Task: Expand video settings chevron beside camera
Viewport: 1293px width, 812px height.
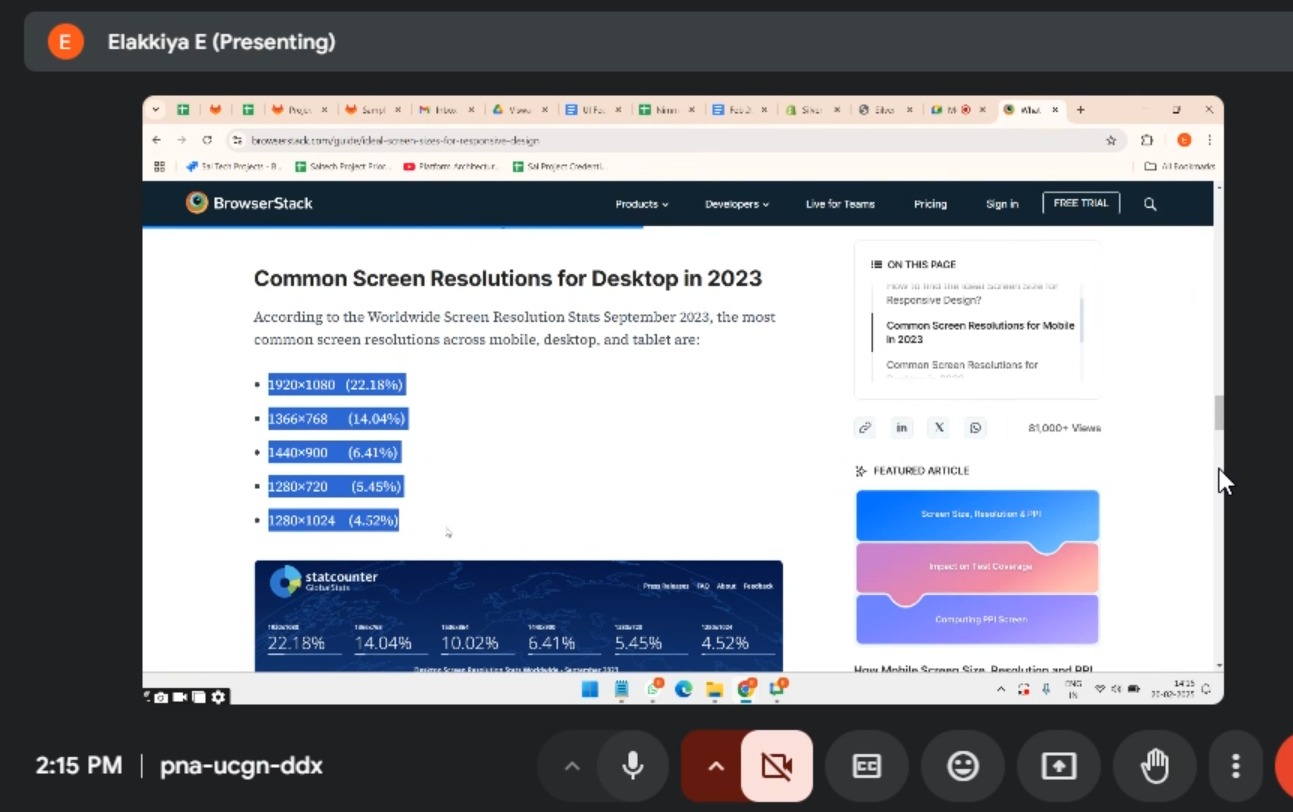Action: click(x=715, y=766)
